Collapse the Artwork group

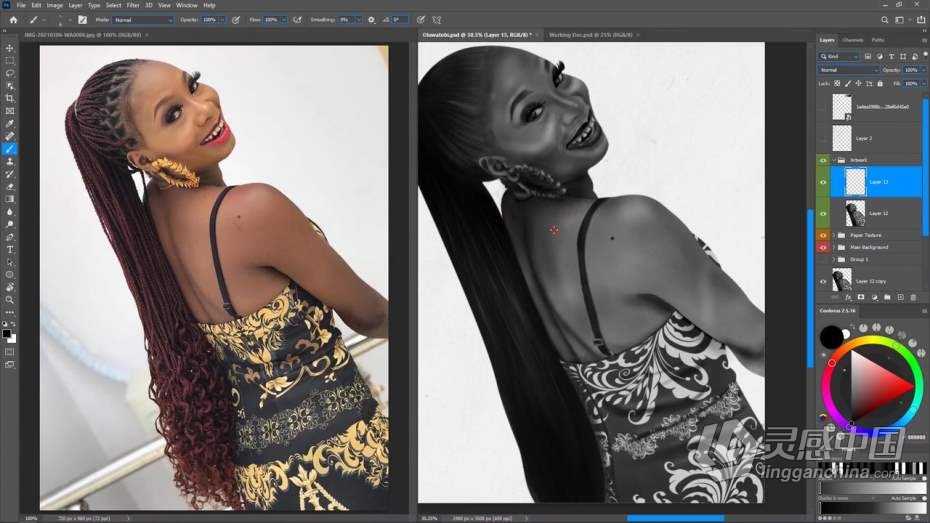[834, 160]
